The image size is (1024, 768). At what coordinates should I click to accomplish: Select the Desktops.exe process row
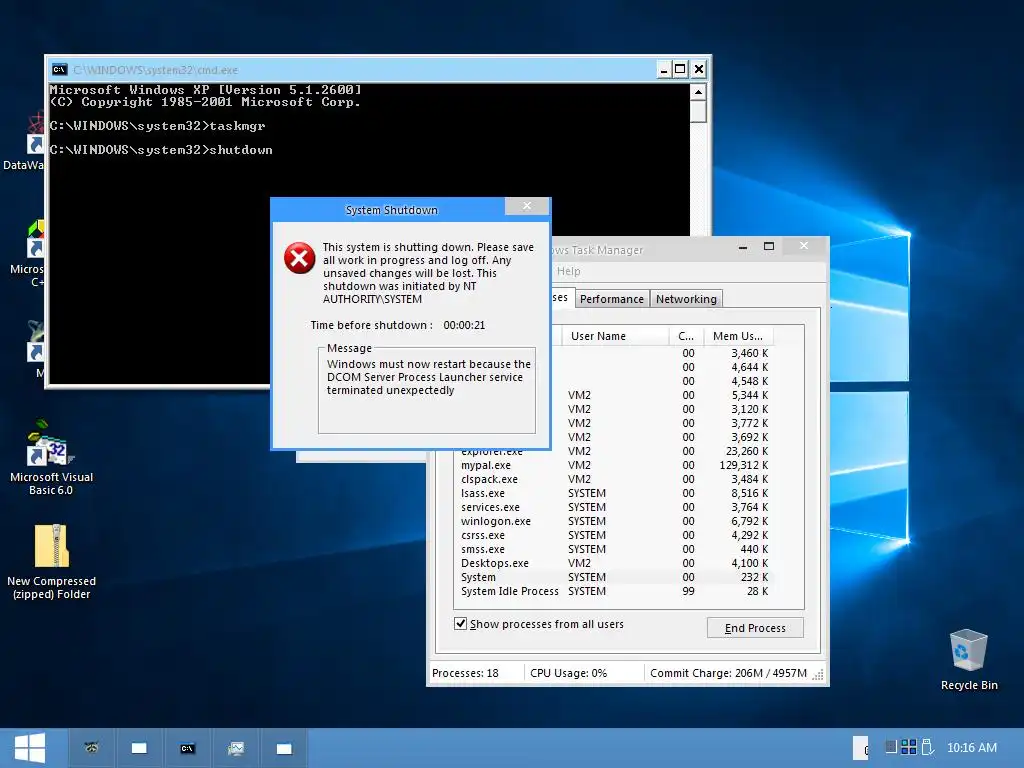pyautogui.click(x=614, y=563)
